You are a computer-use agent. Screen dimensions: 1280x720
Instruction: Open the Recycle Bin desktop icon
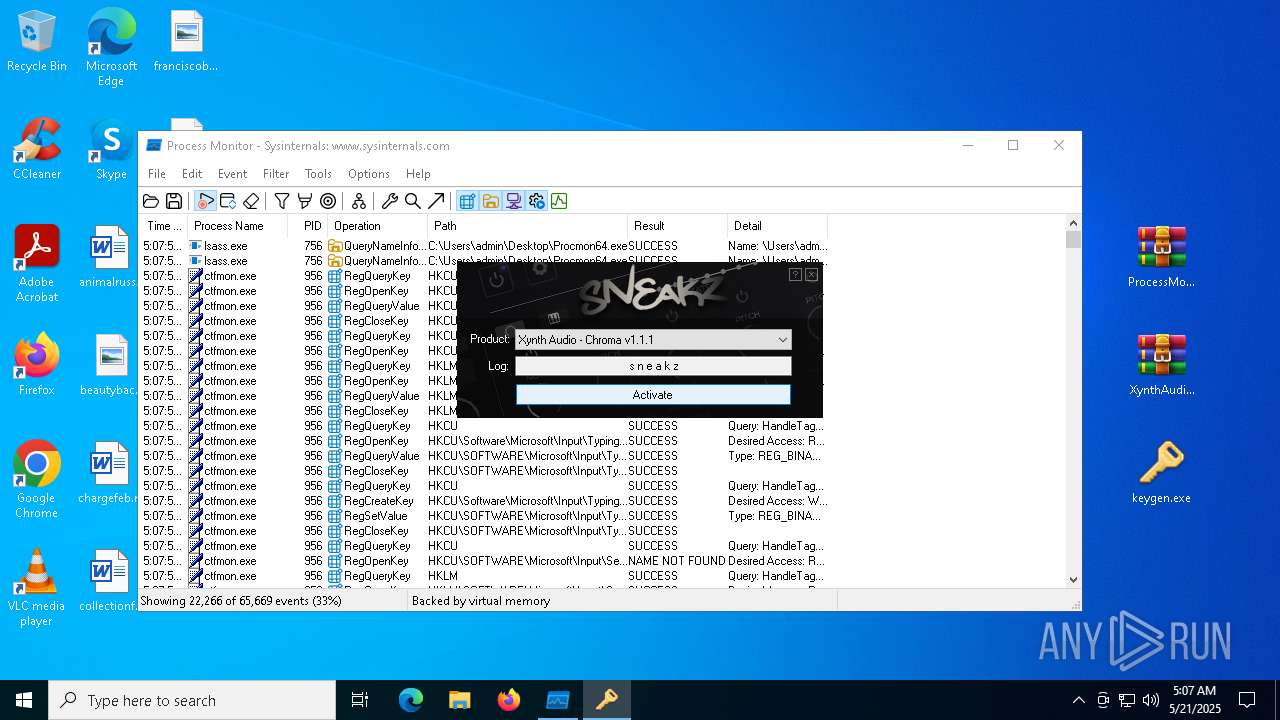[x=37, y=42]
